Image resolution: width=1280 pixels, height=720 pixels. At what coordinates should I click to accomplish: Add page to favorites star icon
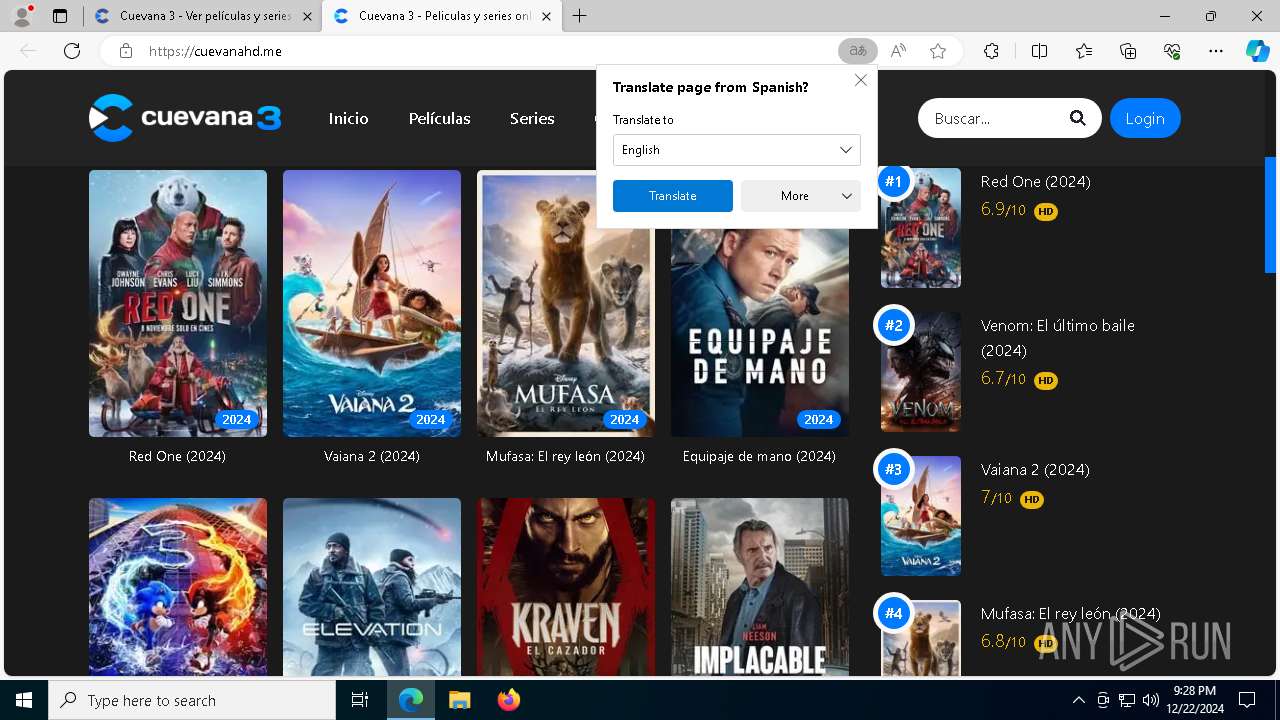click(x=938, y=51)
